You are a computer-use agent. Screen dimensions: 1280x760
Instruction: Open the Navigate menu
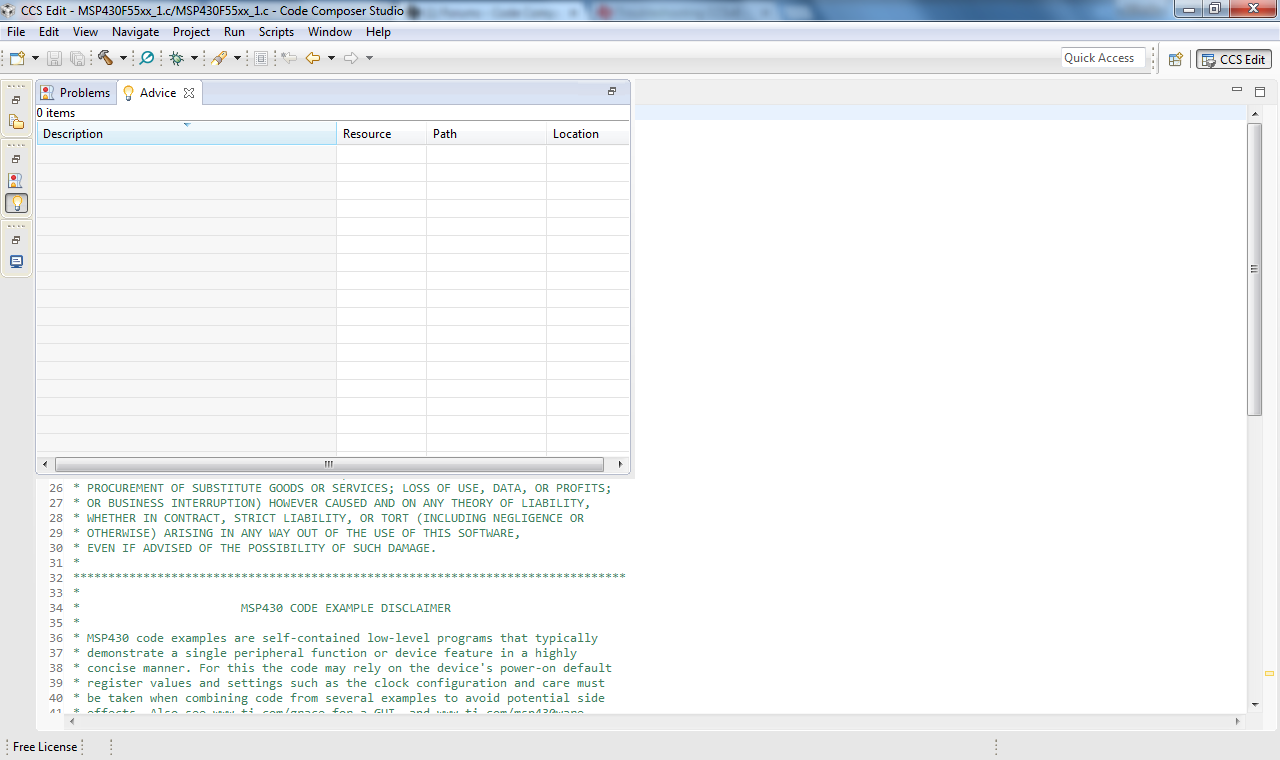135,32
